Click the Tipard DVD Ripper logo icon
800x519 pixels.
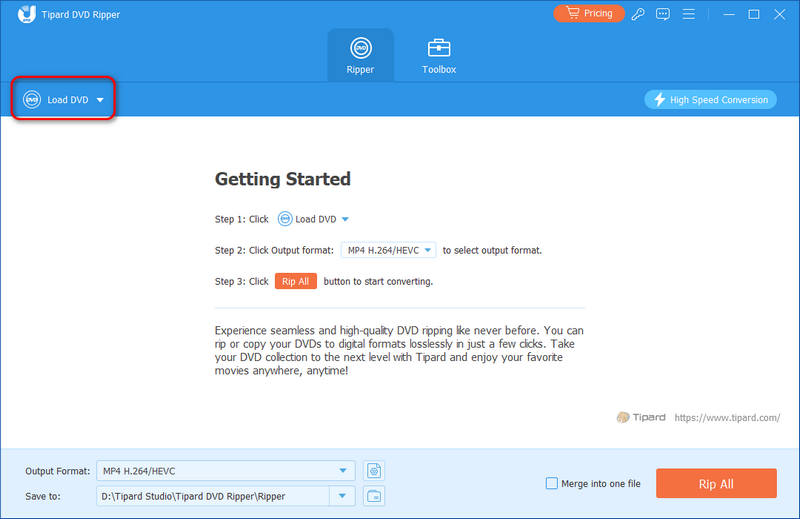[x=27, y=14]
